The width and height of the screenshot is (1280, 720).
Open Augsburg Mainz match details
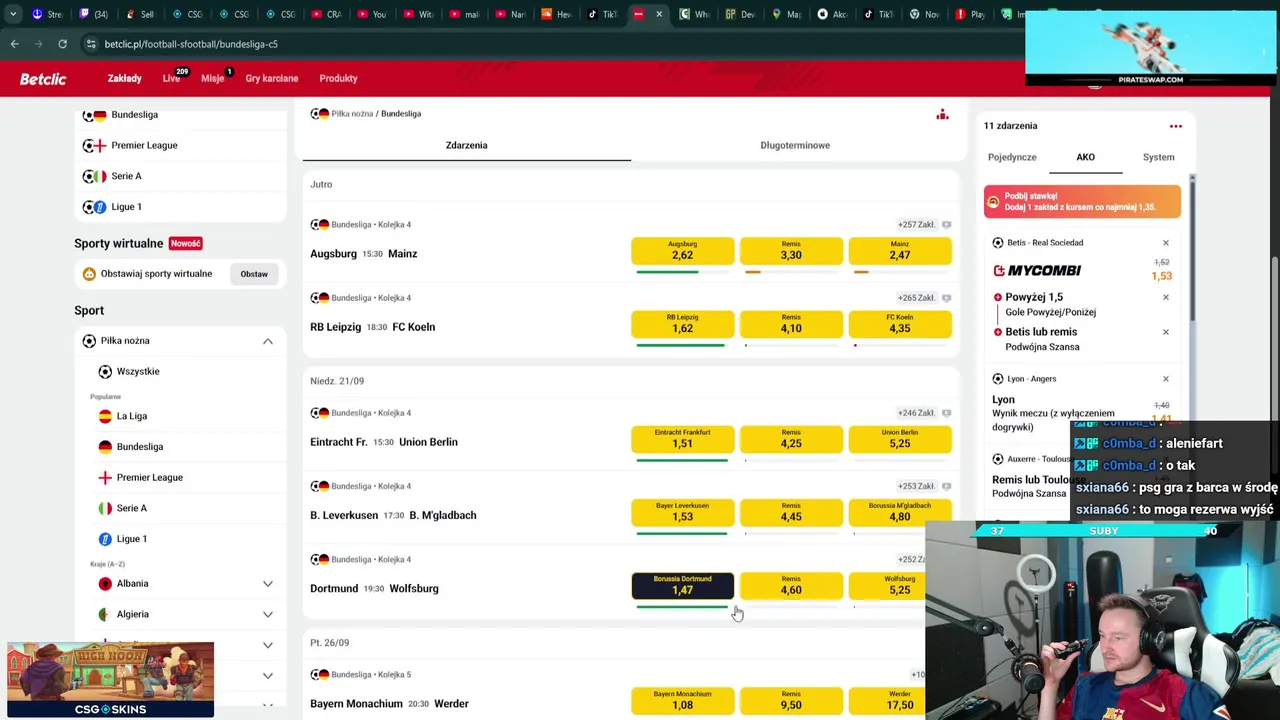click(364, 254)
